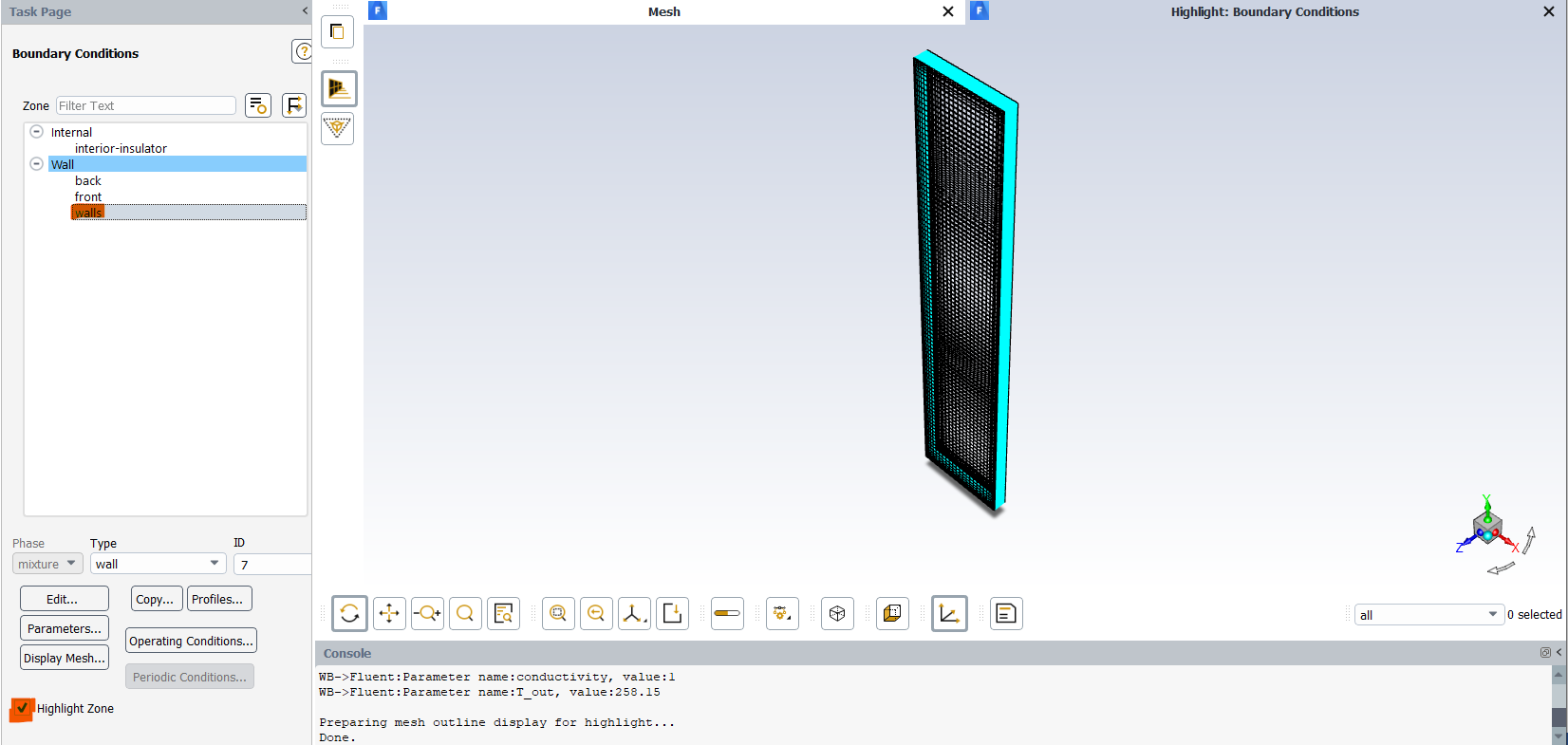Click the isometric cube view icon

[x=837, y=613]
